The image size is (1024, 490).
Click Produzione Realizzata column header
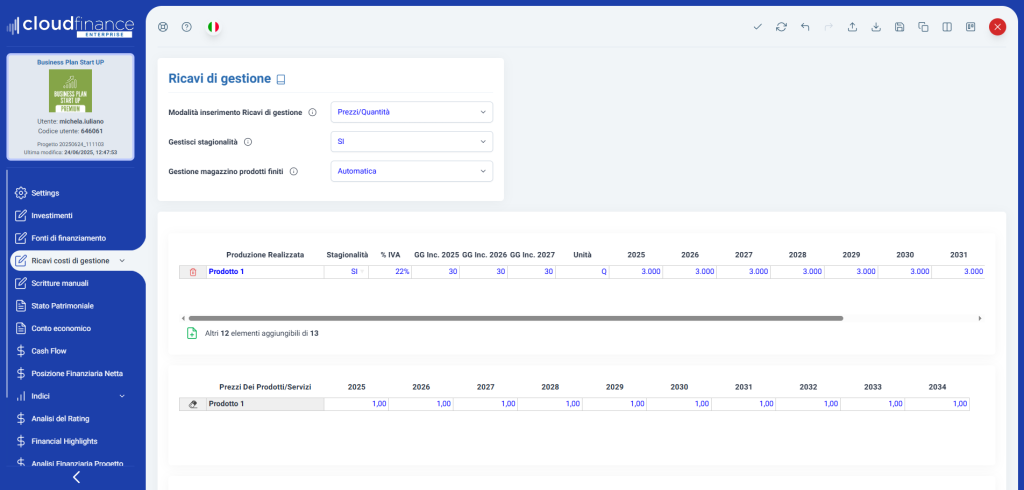(265, 255)
